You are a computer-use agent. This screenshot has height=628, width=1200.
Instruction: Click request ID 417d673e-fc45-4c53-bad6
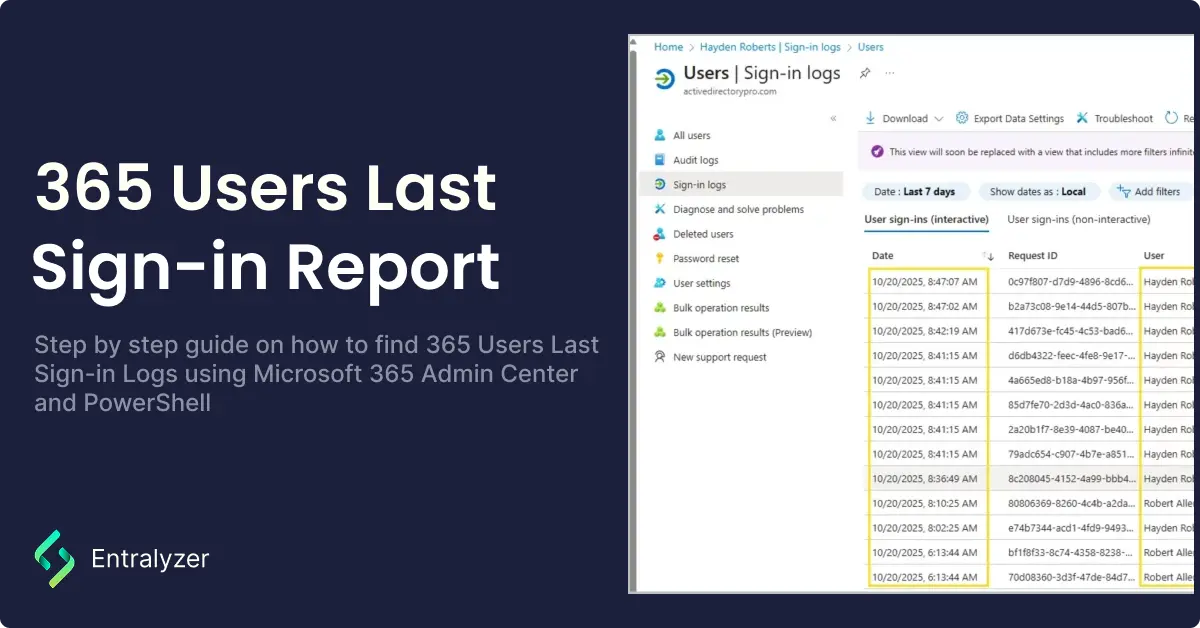point(1071,331)
